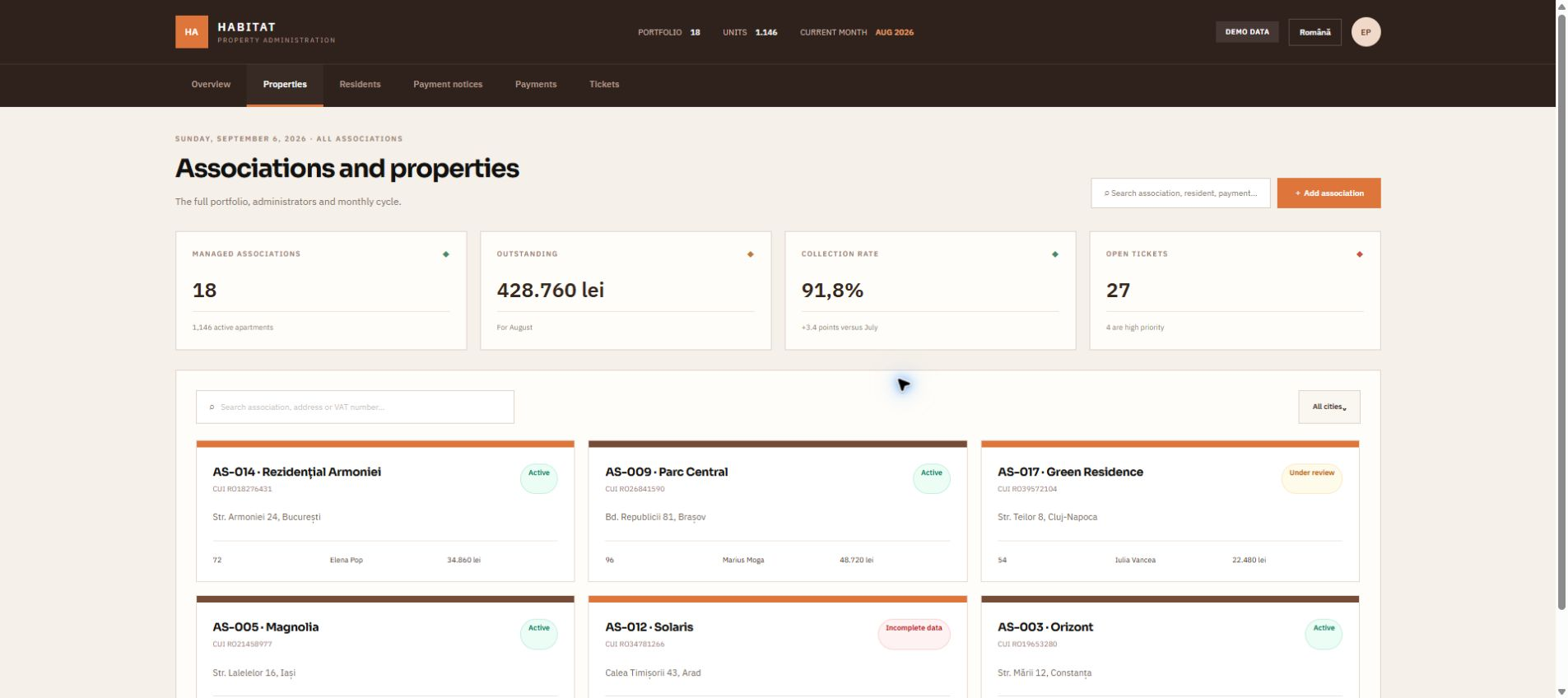Open the EP user avatar menu
Viewport: 1568px width, 698px height.
coord(1366,32)
